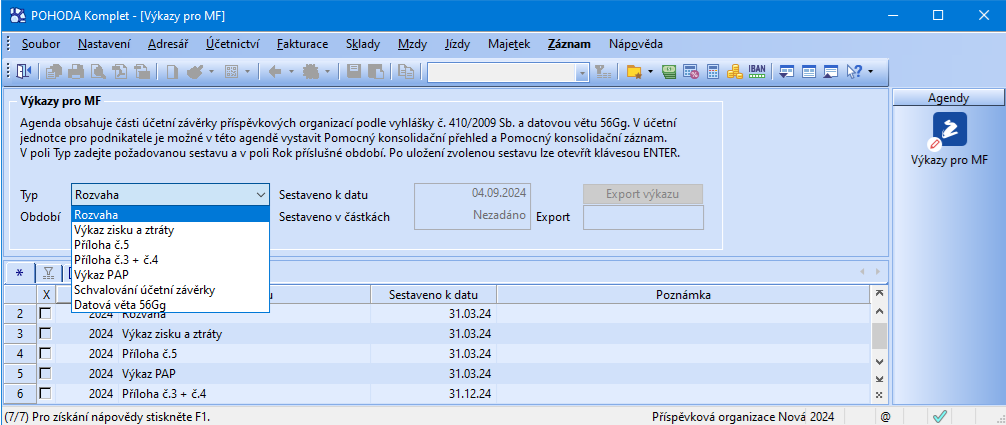
Task: Click the filter funnel icon beside search box
Action: pyautogui.click(x=602, y=71)
